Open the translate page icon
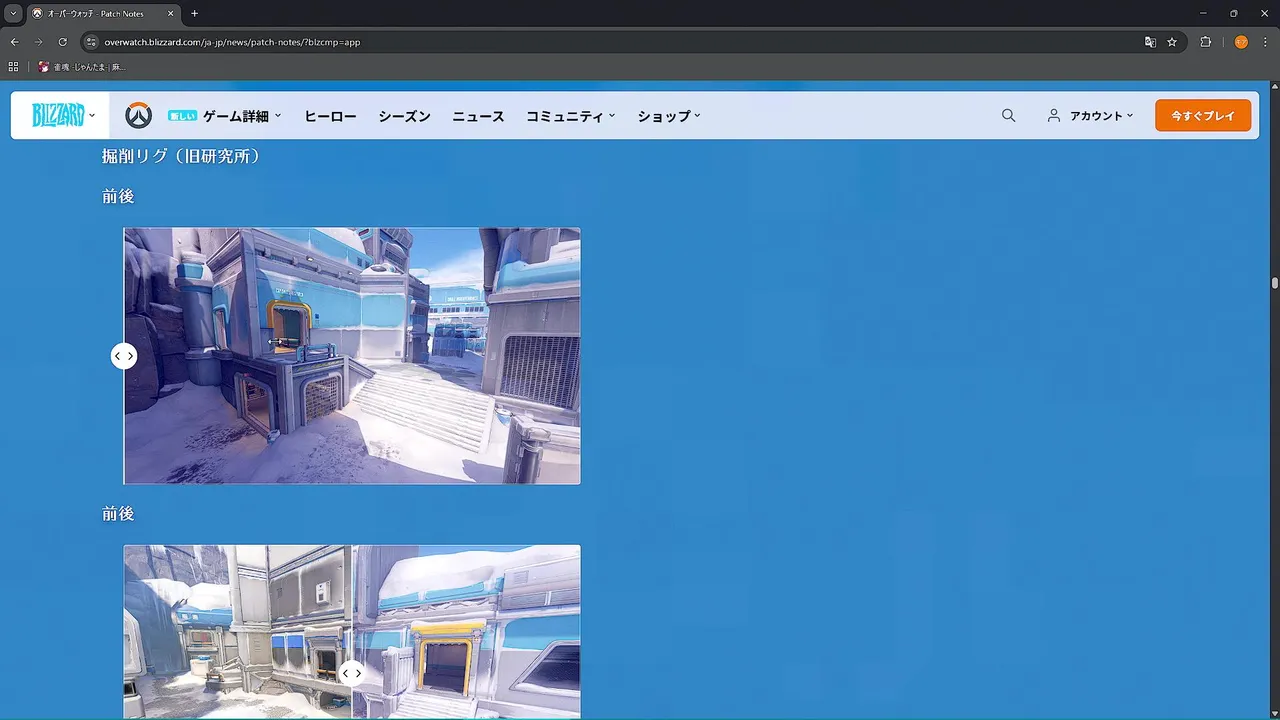Screen dimensions: 1280x720 pyautogui.click(x=1150, y=42)
